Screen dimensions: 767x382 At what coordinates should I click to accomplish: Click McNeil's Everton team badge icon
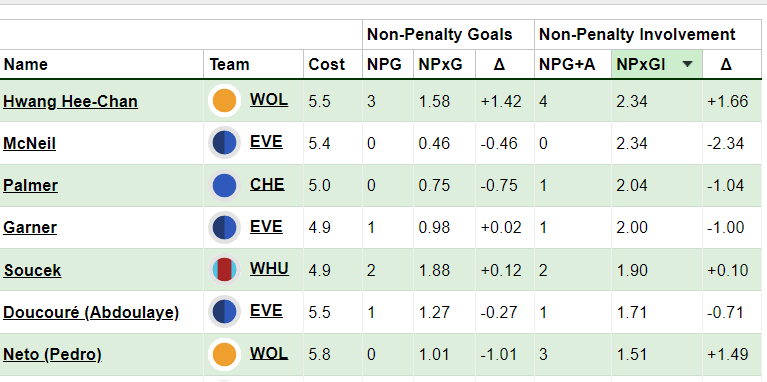(225, 143)
